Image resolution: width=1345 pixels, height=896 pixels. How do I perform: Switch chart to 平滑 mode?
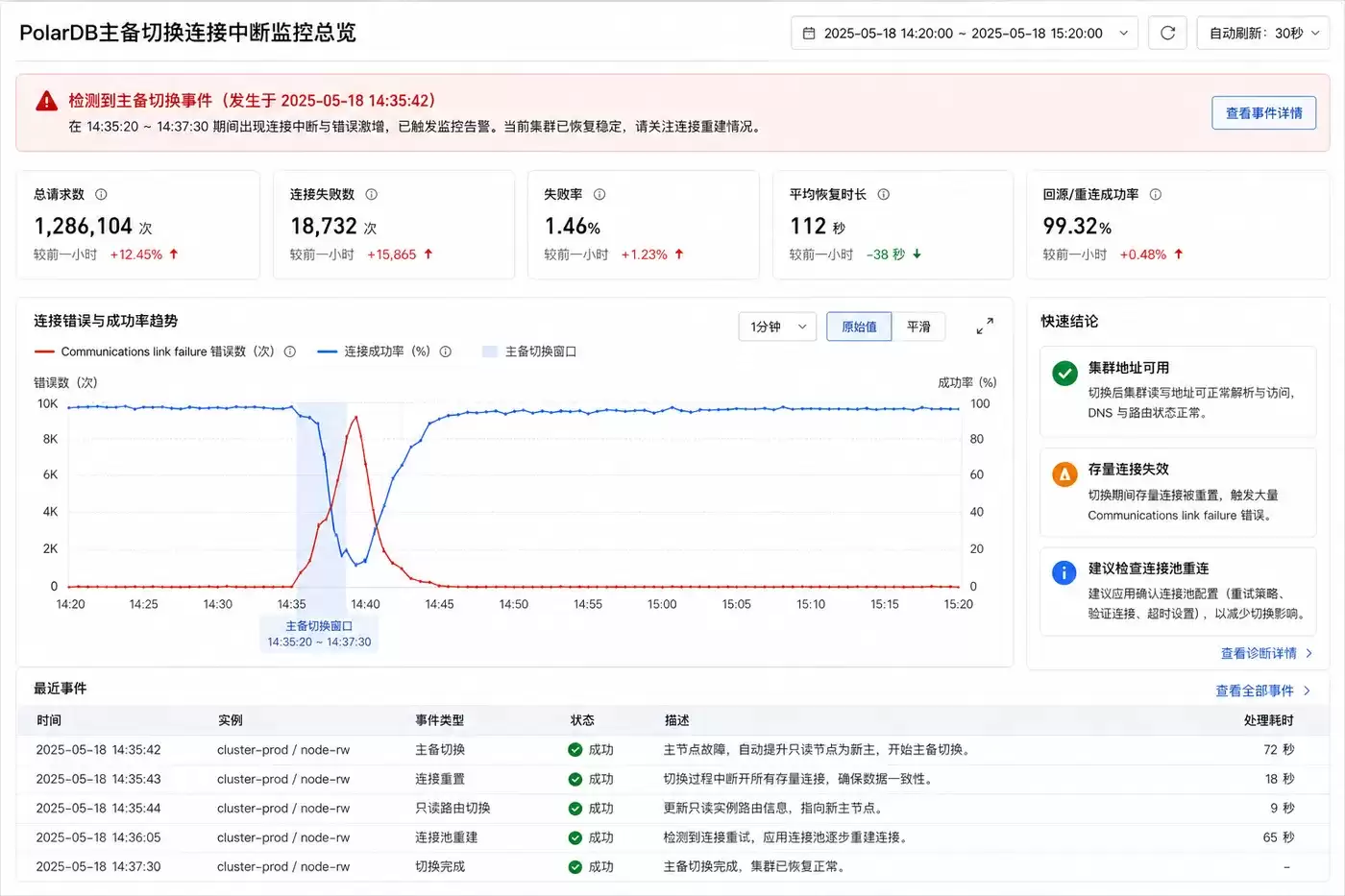click(918, 327)
